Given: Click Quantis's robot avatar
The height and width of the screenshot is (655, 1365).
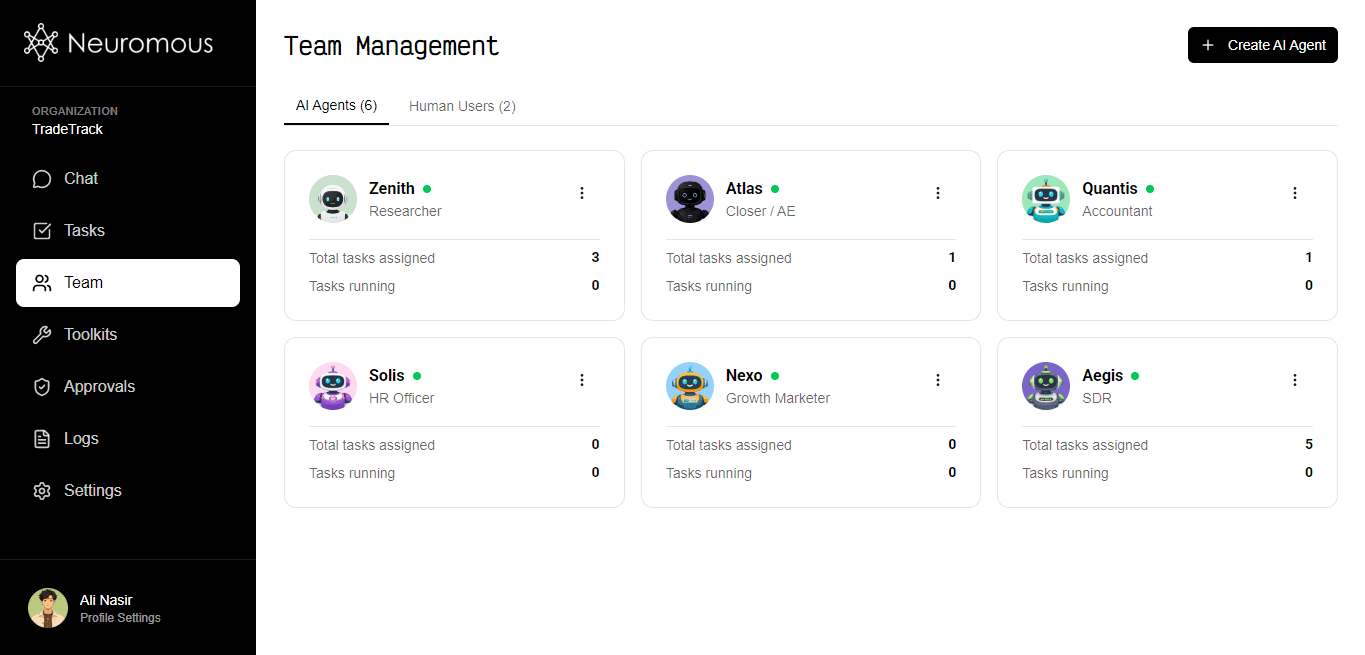Looking at the screenshot, I should (x=1046, y=199).
